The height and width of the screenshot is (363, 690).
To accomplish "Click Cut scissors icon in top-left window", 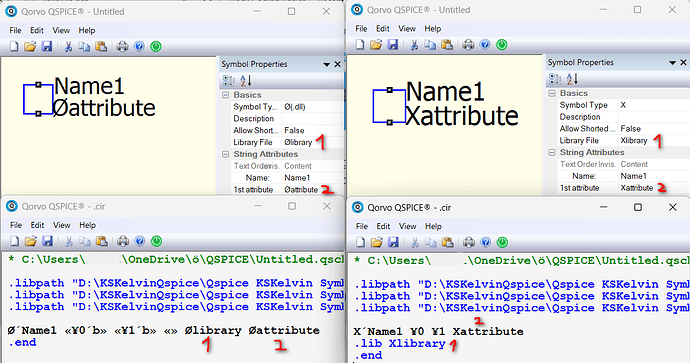I will 68,46.
